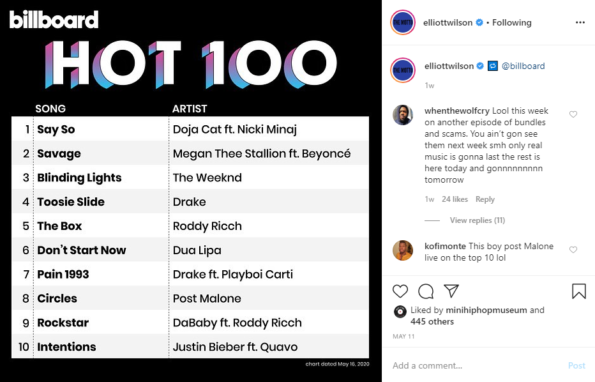Open minihiphopmuseum liker avatar
The height and width of the screenshot is (382, 595).
(x=400, y=311)
